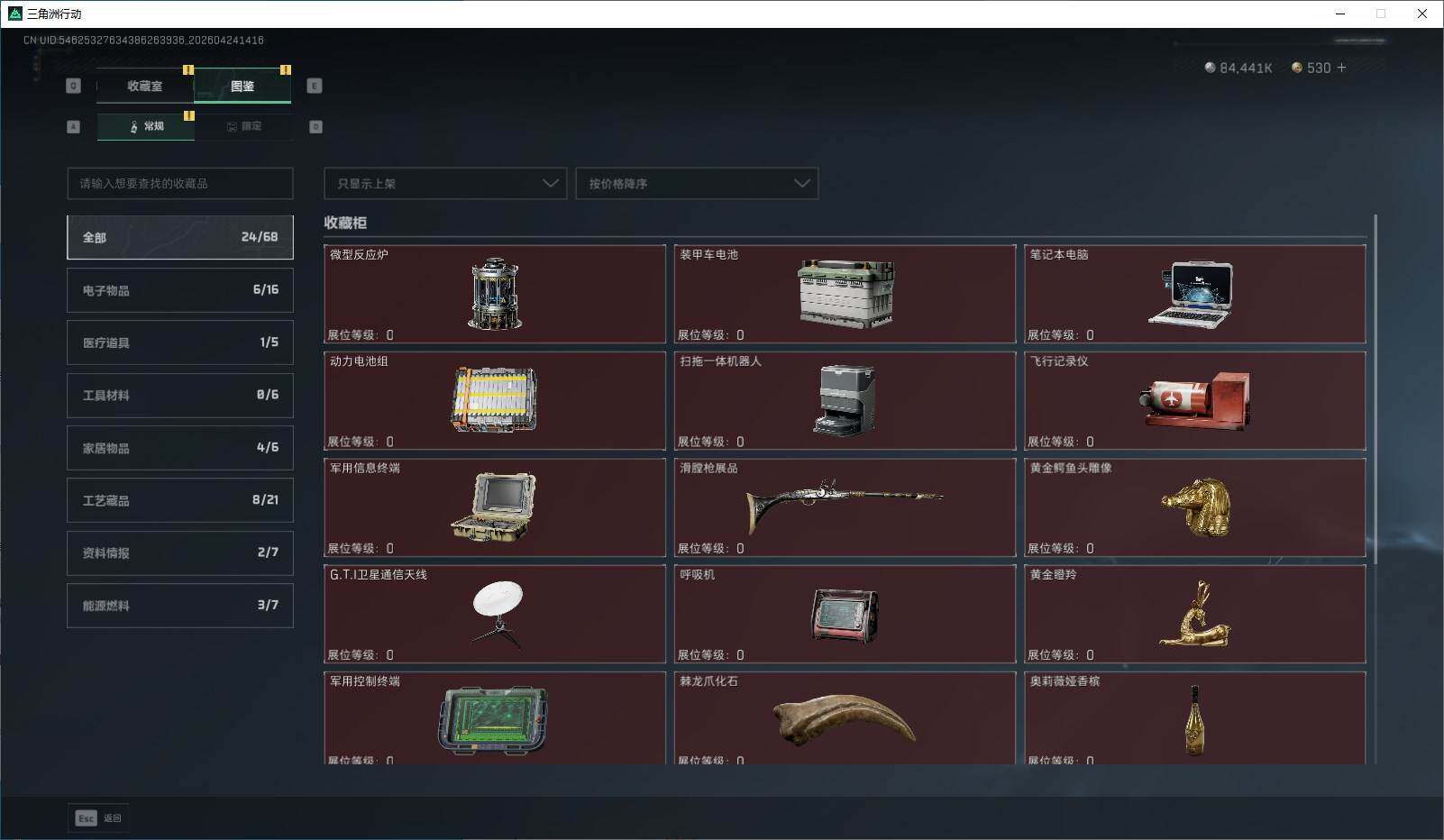Screen dimensions: 1444x840
Task: Click the 收藏柜 section heading
Action: [x=345, y=223]
